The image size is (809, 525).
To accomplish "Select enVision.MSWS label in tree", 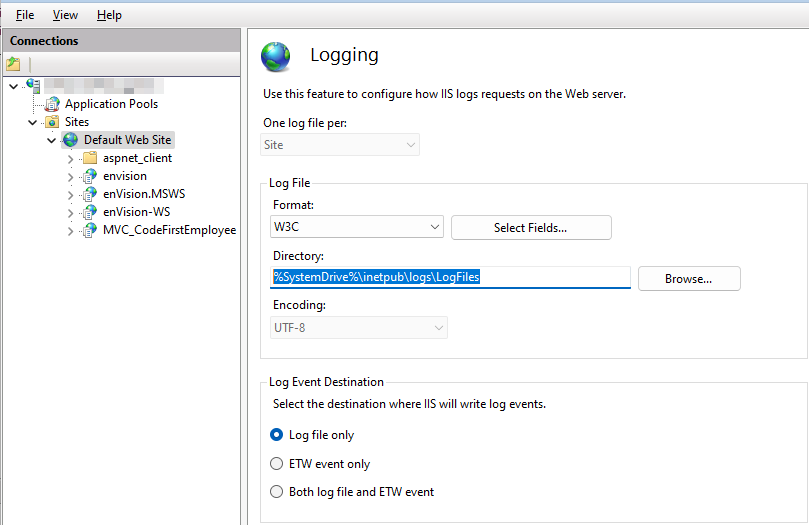I will [144, 194].
